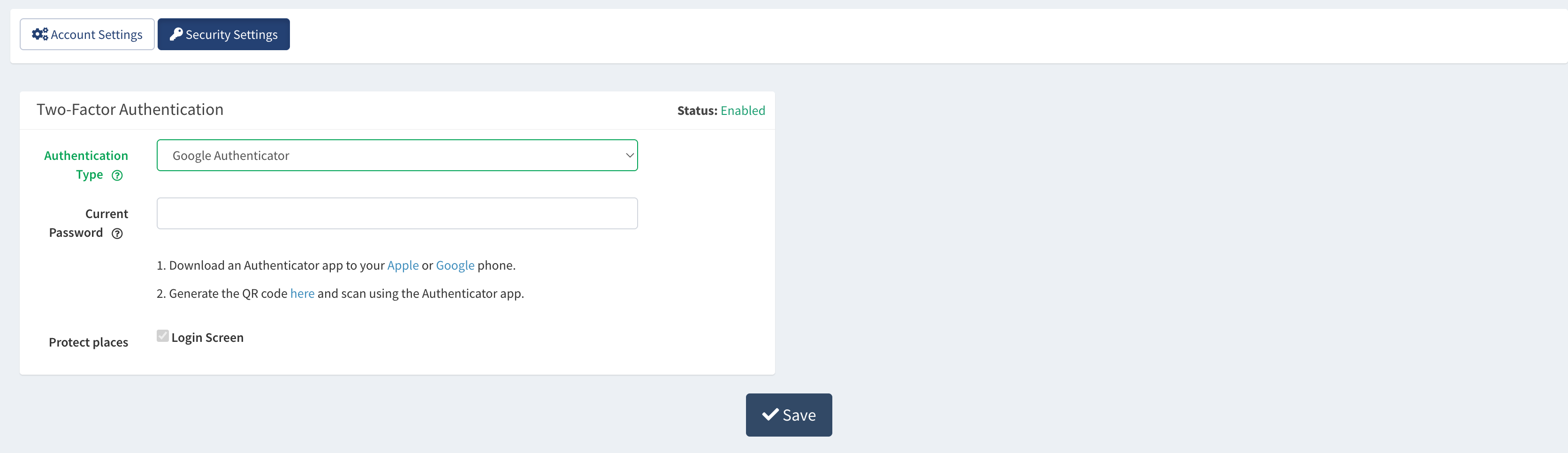Click the Two-Factor Authentication heading
The width and height of the screenshot is (1568, 453).
(x=129, y=109)
